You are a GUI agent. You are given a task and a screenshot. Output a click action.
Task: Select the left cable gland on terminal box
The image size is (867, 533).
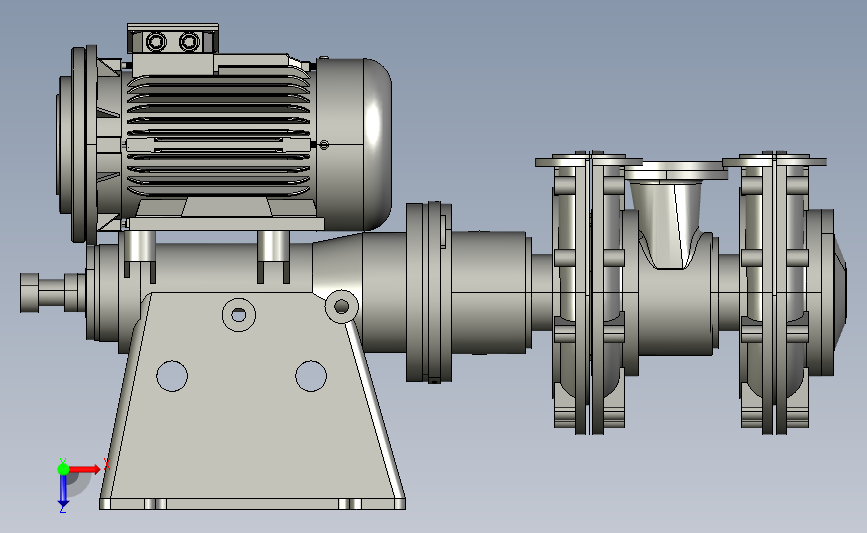156,41
